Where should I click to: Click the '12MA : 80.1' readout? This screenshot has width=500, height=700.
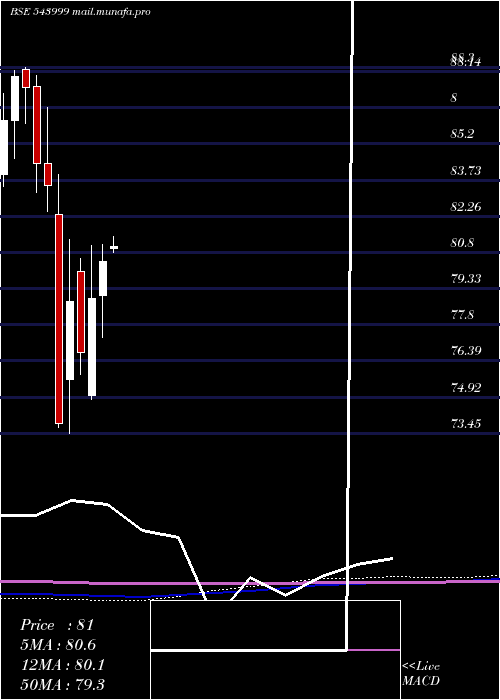point(63,665)
